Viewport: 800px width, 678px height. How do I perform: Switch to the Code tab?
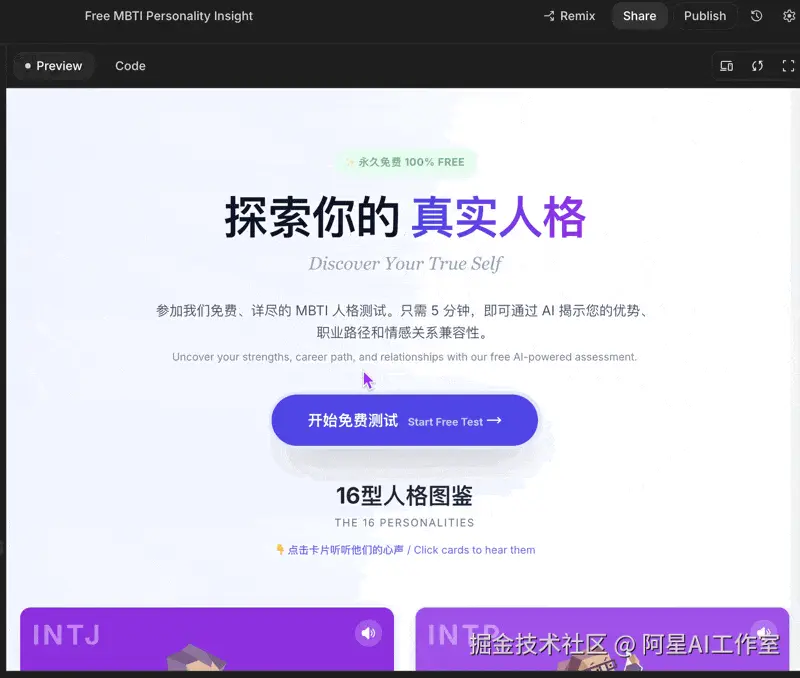[130, 66]
